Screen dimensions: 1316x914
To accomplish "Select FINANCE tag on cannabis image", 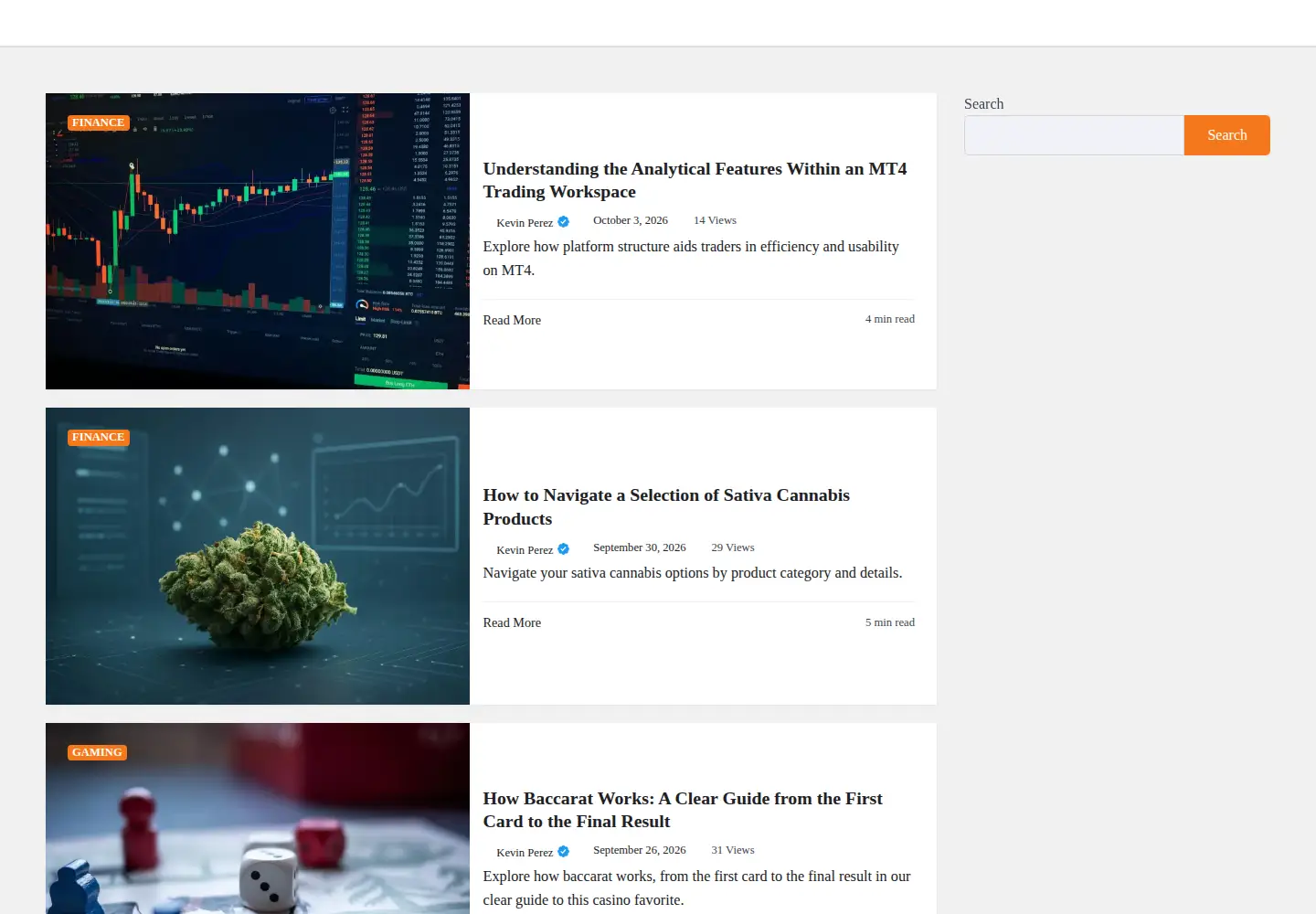I will click(98, 437).
